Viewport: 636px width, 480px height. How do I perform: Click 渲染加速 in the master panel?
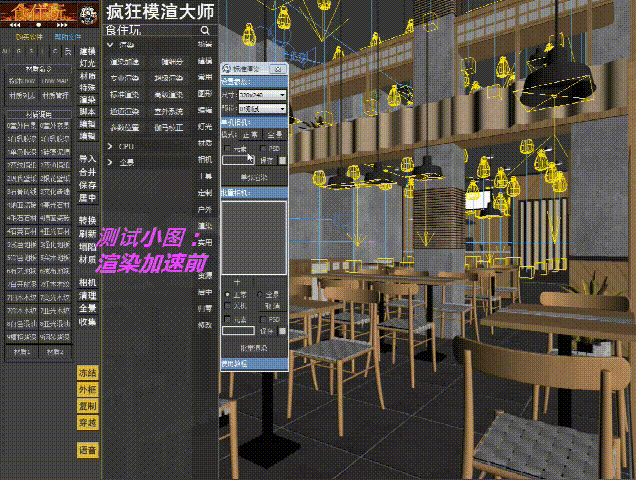pyautogui.click(x=125, y=62)
